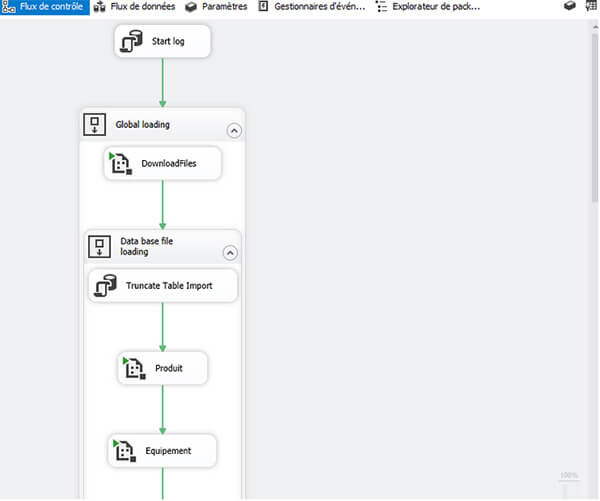This screenshot has height=501, width=600.
Task: Open the SSIS toolbox icon in the top right
Action: point(570,7)
